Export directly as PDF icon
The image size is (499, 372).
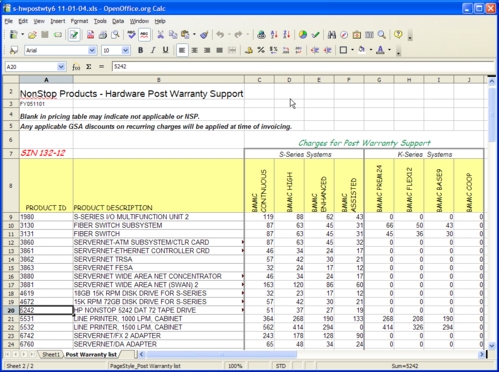[x=90, y=35]
